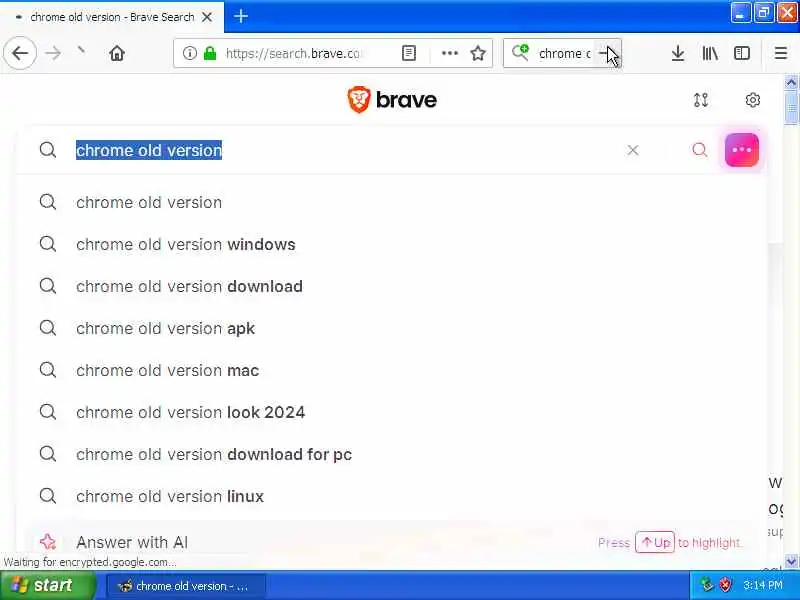Open a new tab with plus button

[241, 16]
